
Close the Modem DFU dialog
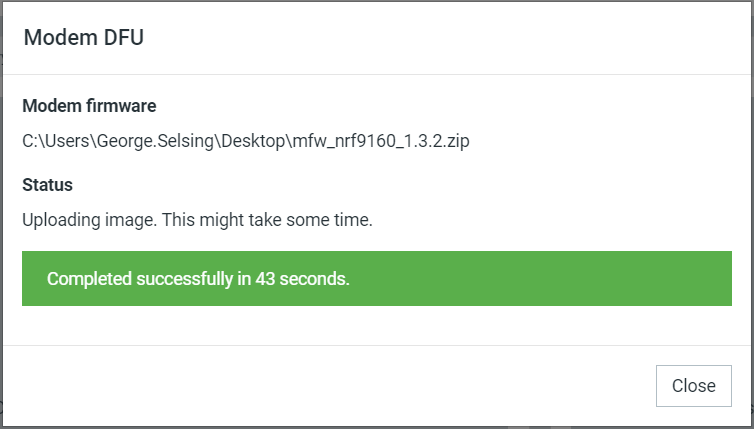coord(693,386)
